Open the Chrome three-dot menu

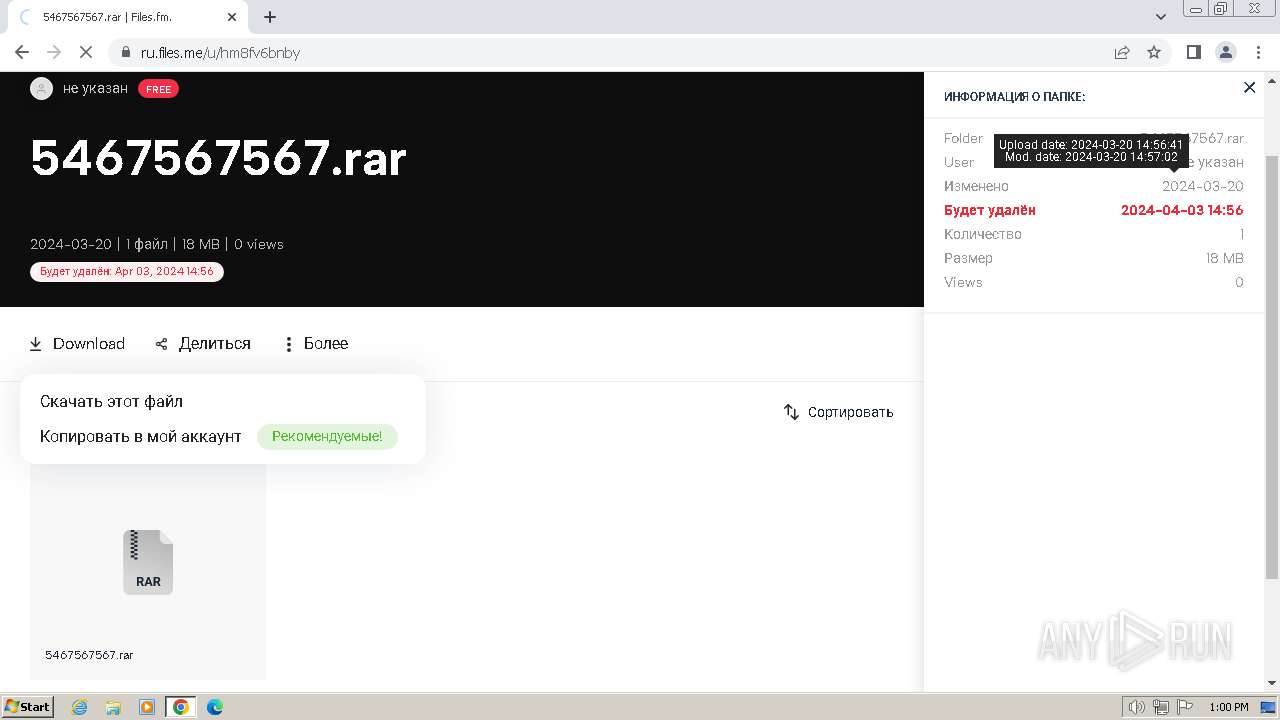click(x=1257, y=52)
